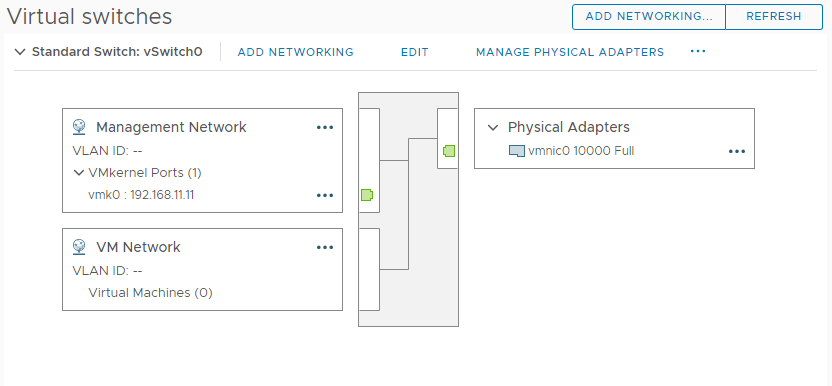This screenshot has height=386, width=832.
Task: Select the vmnic0 10000 Full adapter entry
Action: (581, 151)
